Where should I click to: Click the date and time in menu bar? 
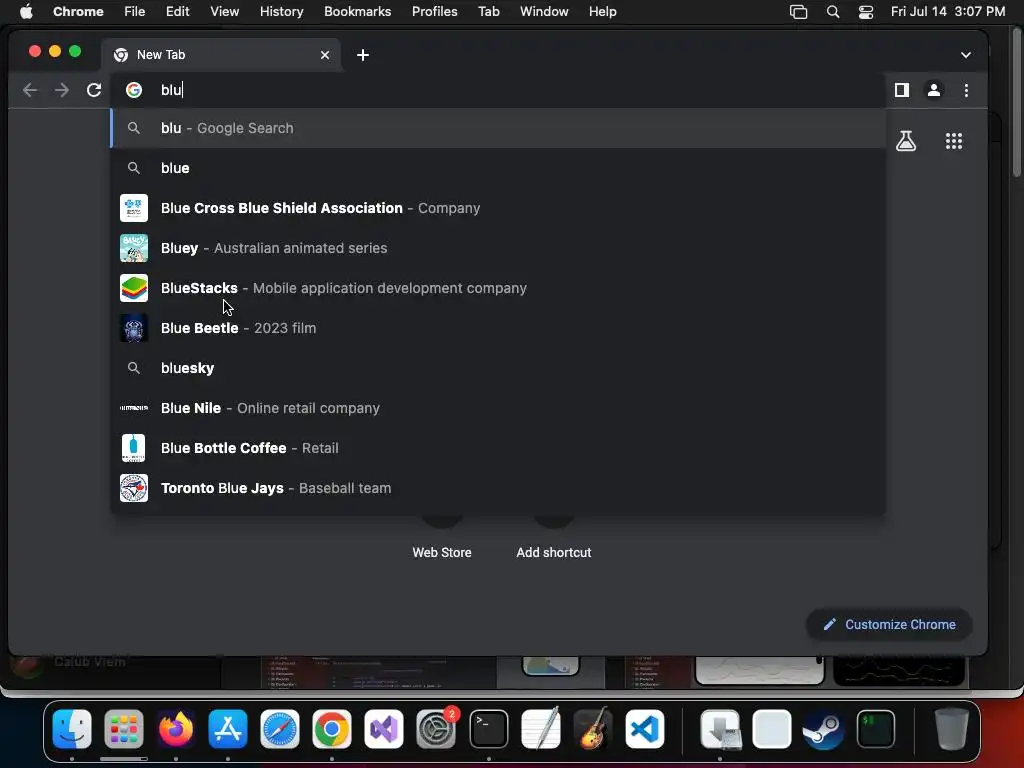948,12
